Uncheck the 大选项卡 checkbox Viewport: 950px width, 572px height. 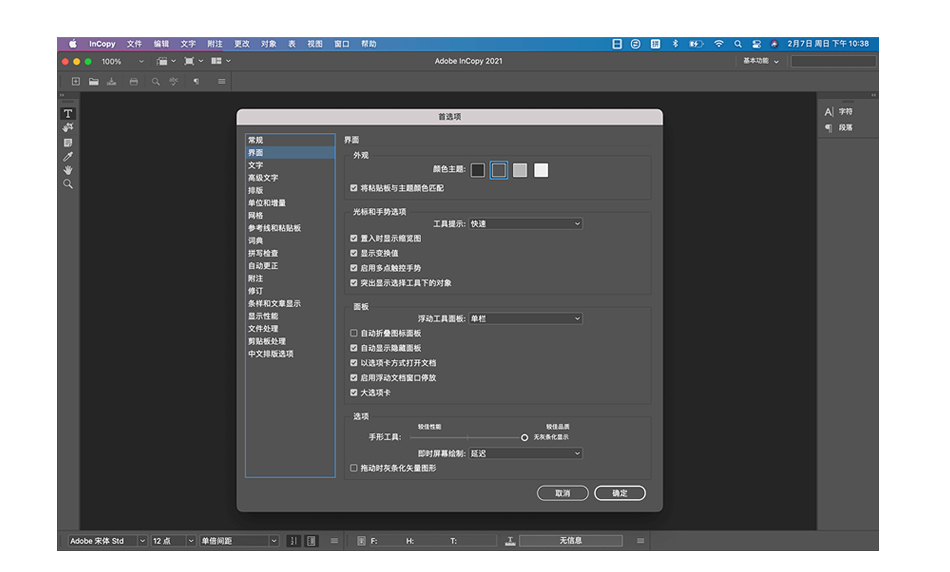coord(354,393)
